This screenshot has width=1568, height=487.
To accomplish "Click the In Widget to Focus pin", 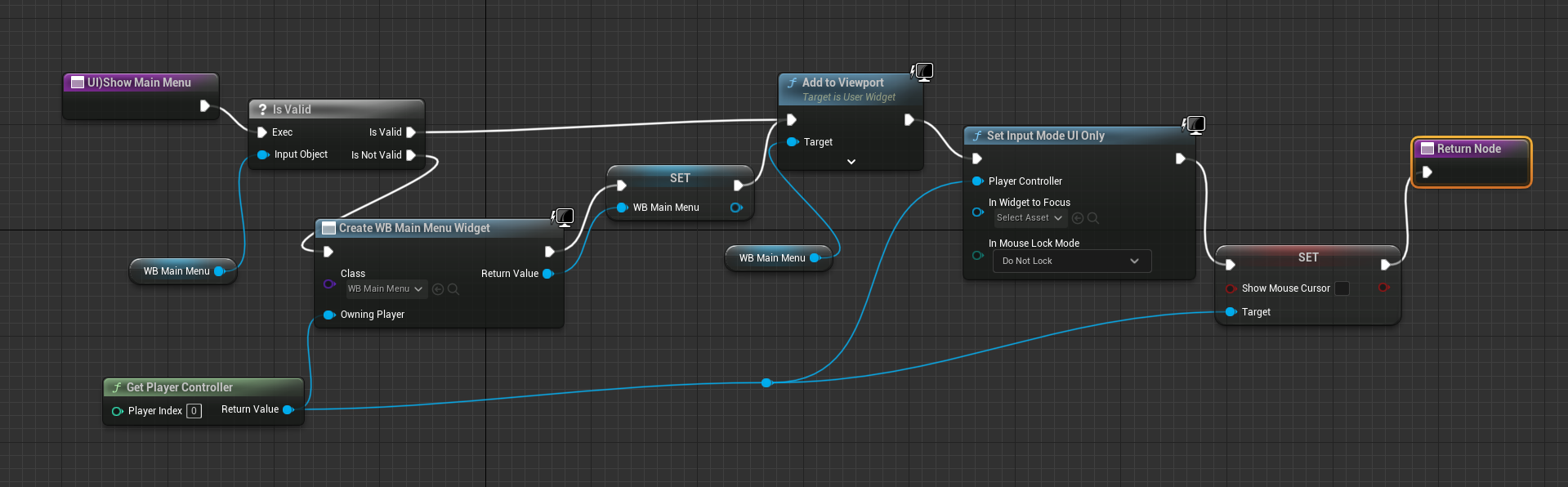I will 978,212.
